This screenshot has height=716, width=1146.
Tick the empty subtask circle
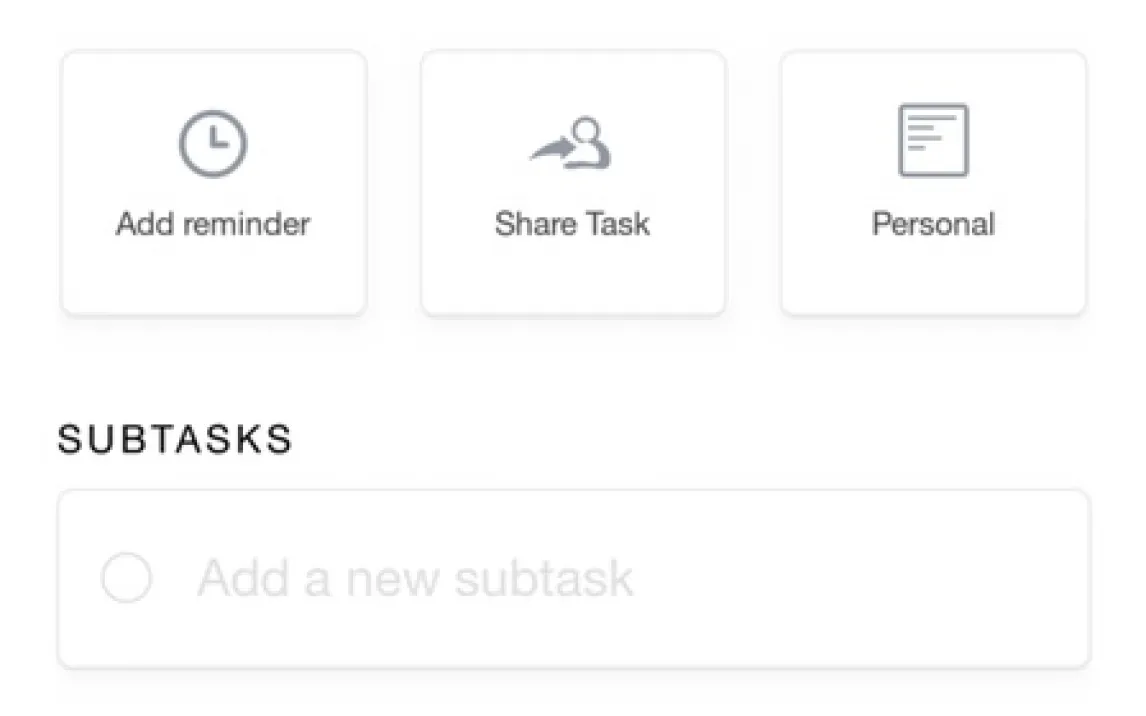coord(127,578)
